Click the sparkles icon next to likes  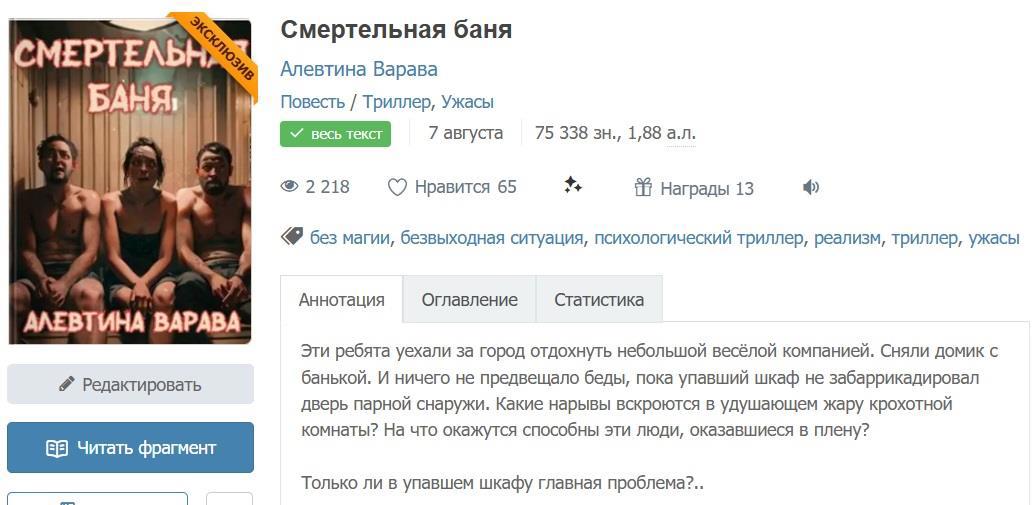pyautogui.click(x=573, y=185)
